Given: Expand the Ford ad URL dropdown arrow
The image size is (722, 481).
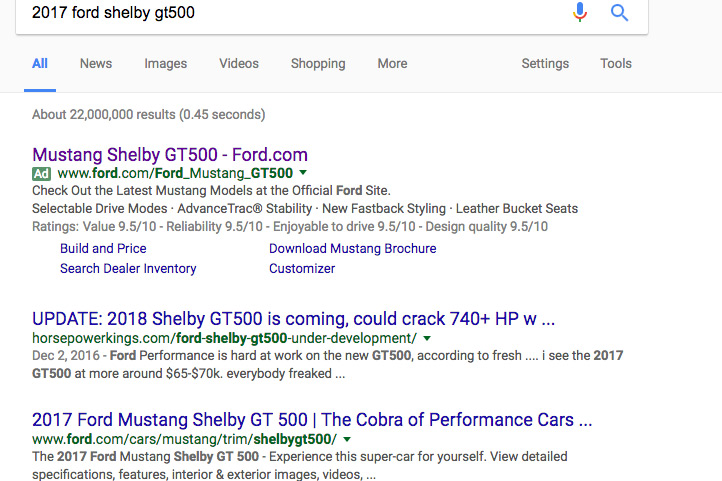Looking at the screenshot, I should (303, 173).
